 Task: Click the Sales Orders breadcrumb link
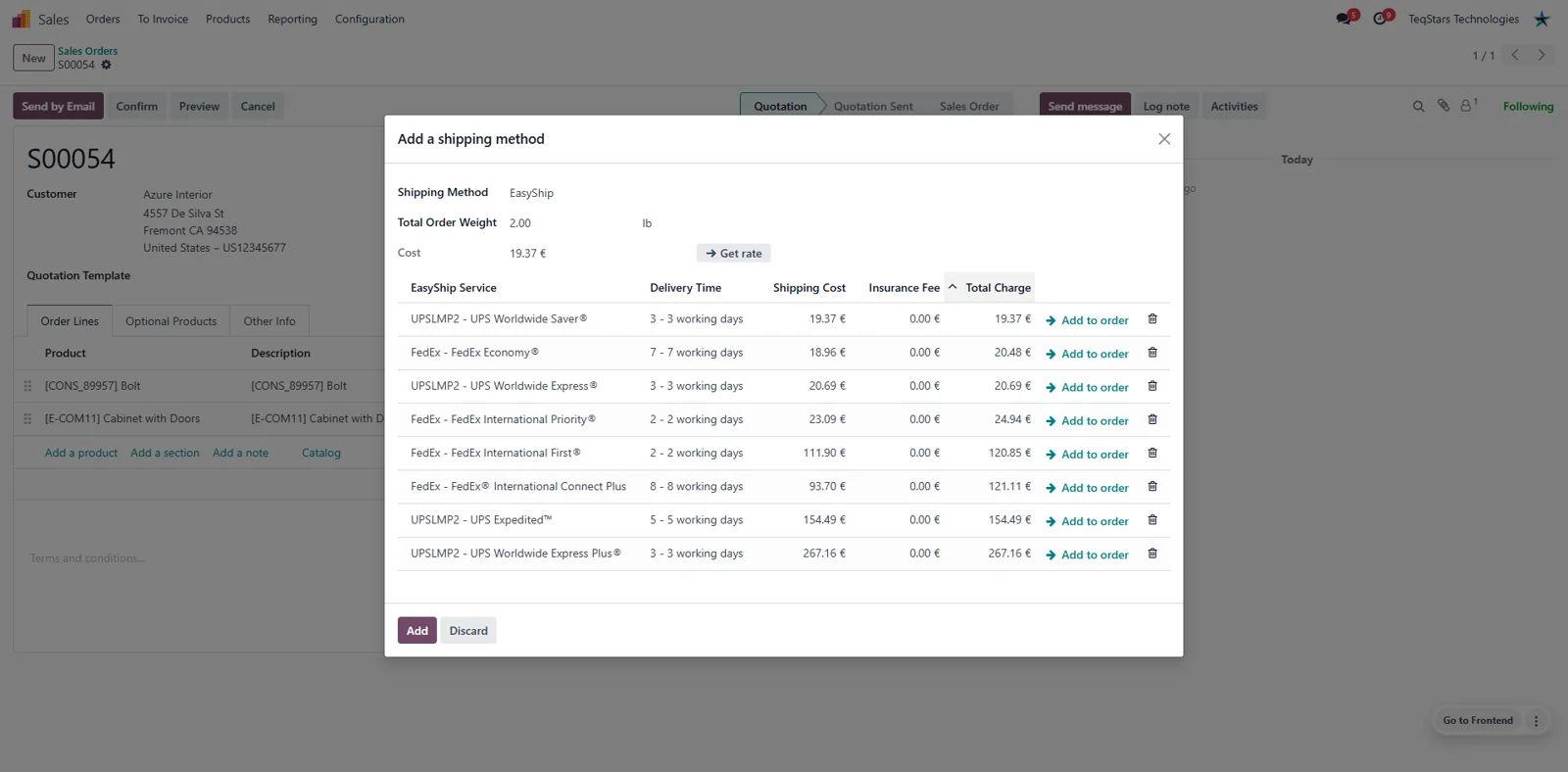pyautogui.click(x=87, y=51)
